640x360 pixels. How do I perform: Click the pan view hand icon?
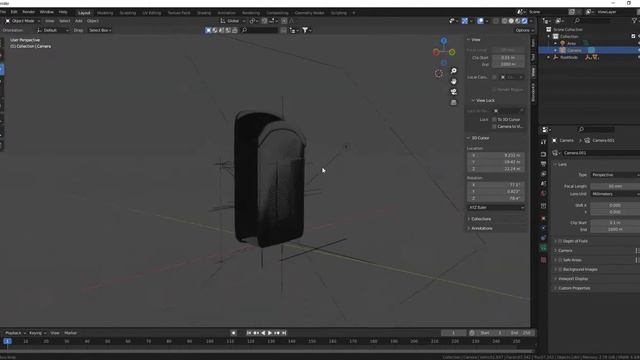(x=453, y=82)
